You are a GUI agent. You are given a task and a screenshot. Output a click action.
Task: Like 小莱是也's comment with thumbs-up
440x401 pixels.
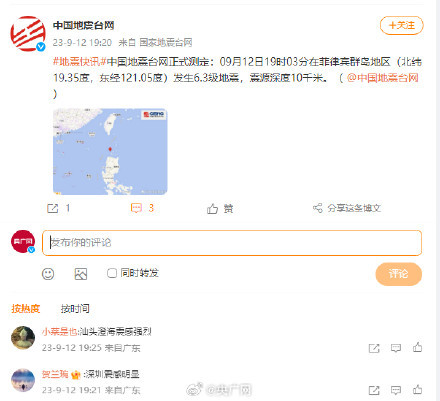(417, 347)
